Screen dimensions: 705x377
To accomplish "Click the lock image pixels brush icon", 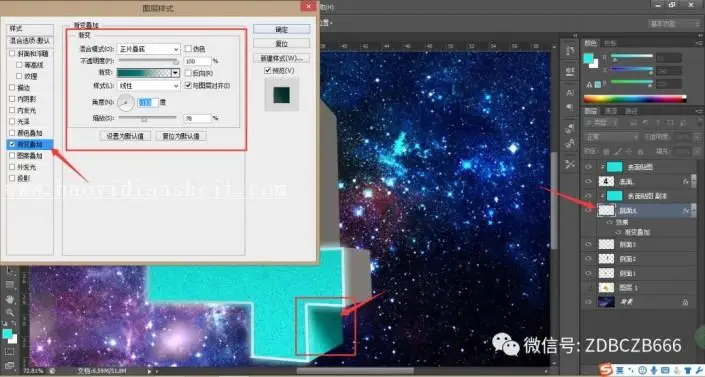I will 618,152.
